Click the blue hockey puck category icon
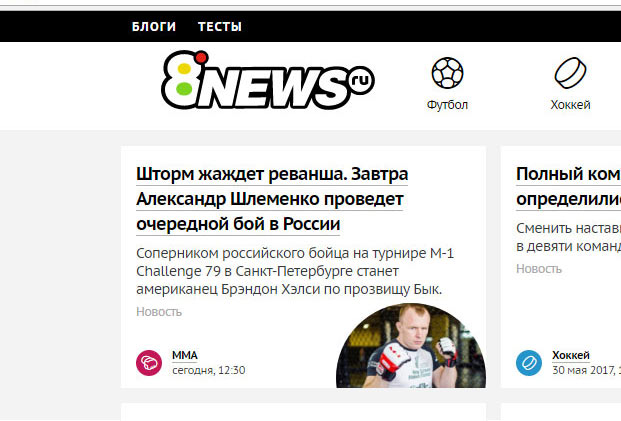Image resolution: width=621 pixels, height=421 pixels. pos(529,363)
